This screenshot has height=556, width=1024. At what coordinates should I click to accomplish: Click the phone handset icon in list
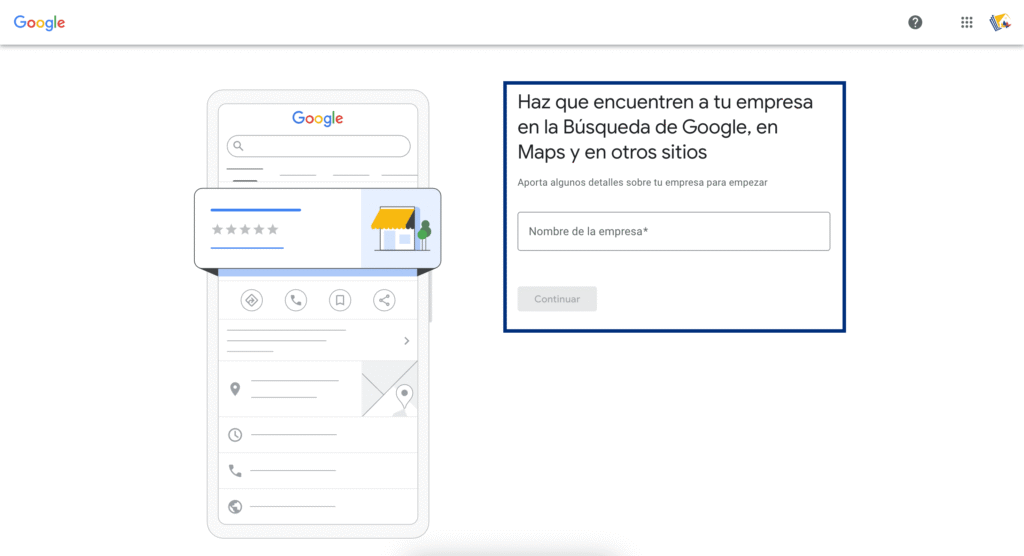[235, 470]
